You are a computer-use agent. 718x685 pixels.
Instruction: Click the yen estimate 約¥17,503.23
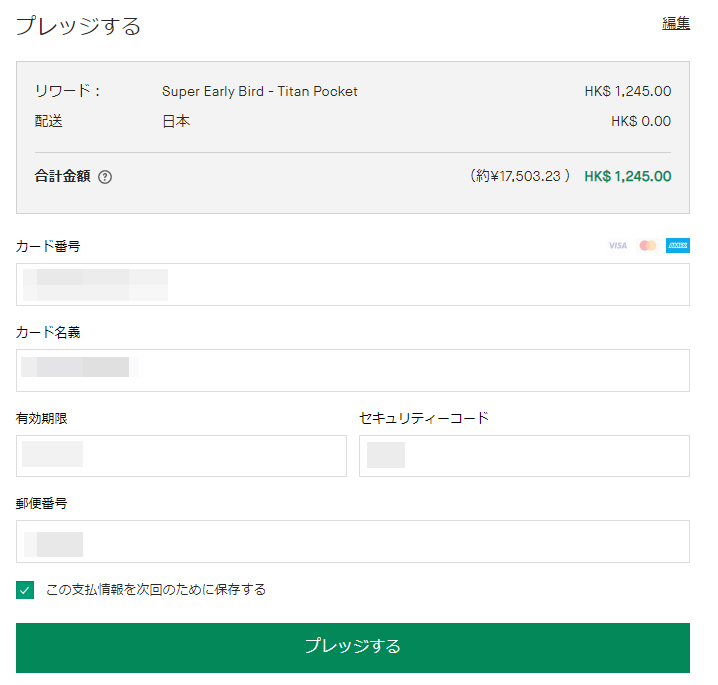(520, 176)
